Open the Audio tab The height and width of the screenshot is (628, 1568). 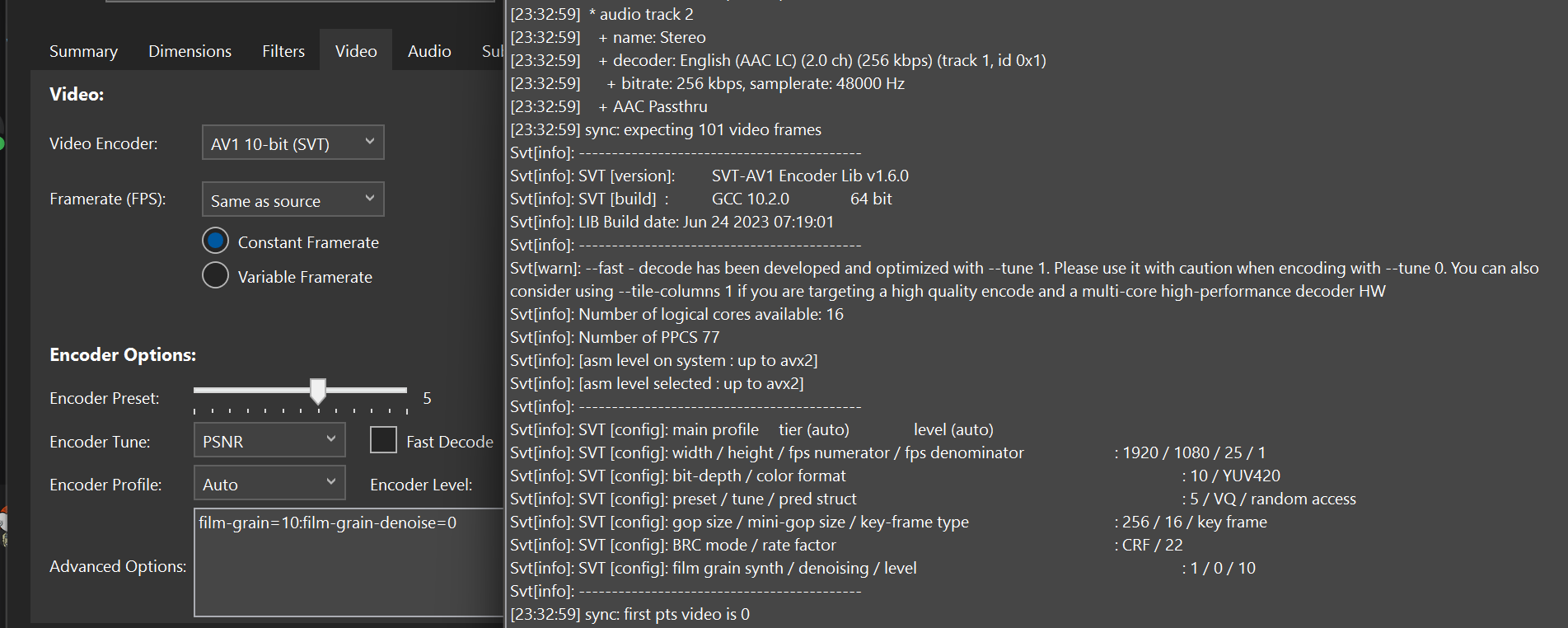tap(428, 50)
